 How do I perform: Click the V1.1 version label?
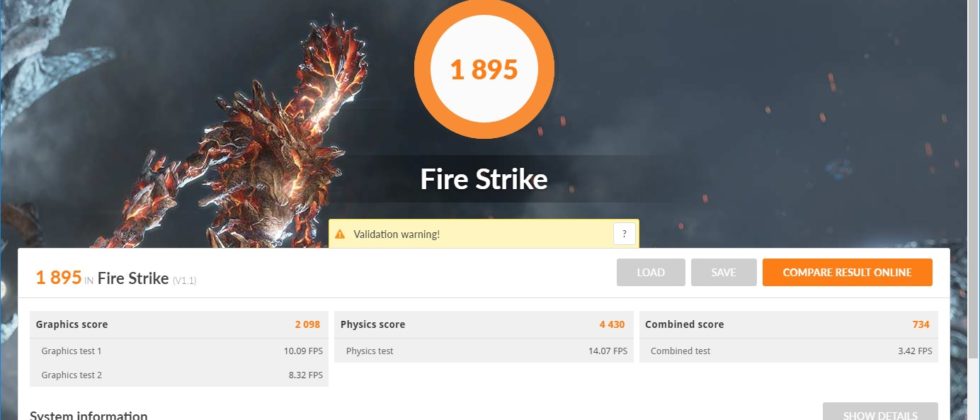point(184,280)
